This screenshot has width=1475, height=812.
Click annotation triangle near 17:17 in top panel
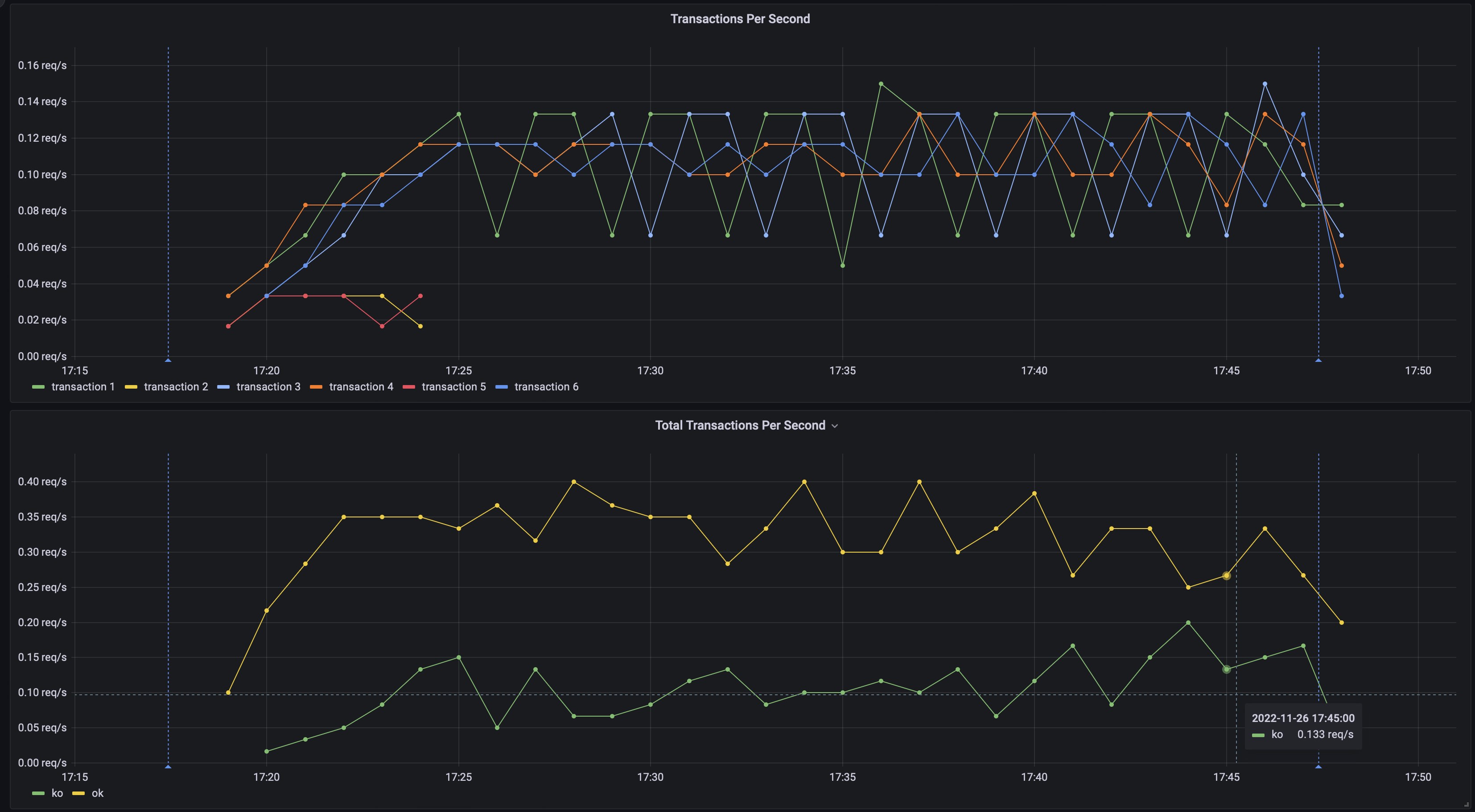168,360
